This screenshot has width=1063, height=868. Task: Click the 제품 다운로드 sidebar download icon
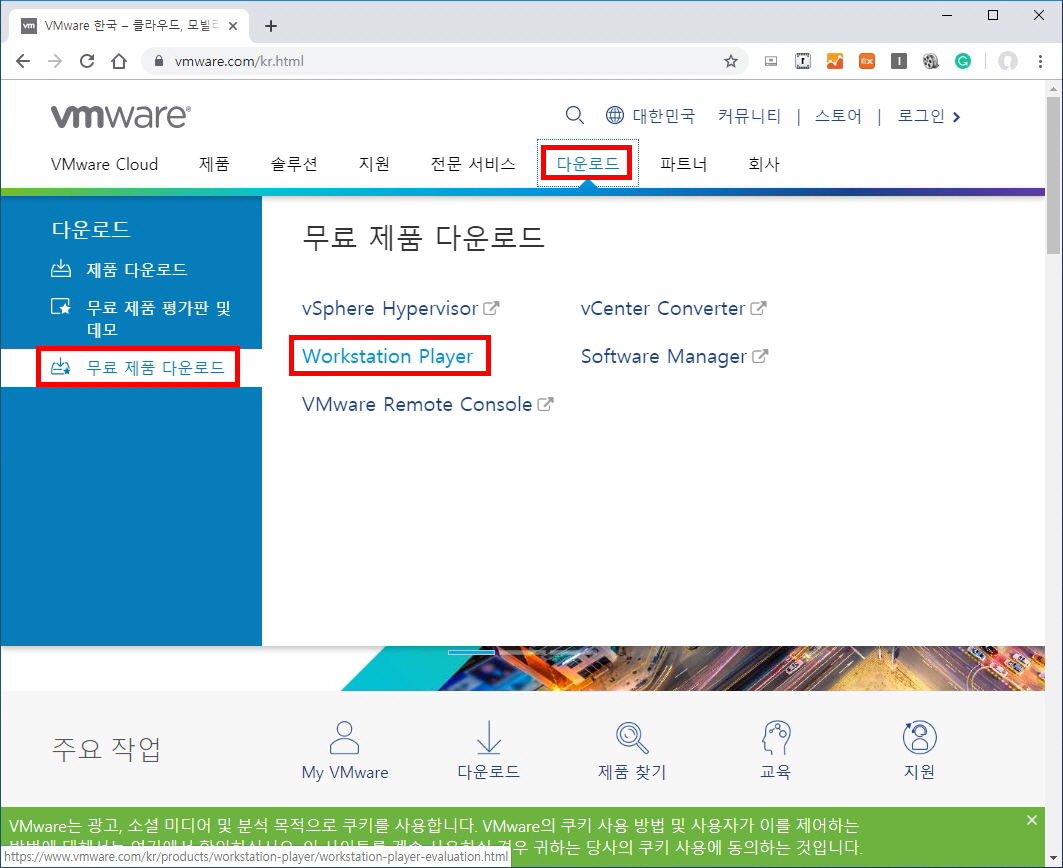(62, 269)
